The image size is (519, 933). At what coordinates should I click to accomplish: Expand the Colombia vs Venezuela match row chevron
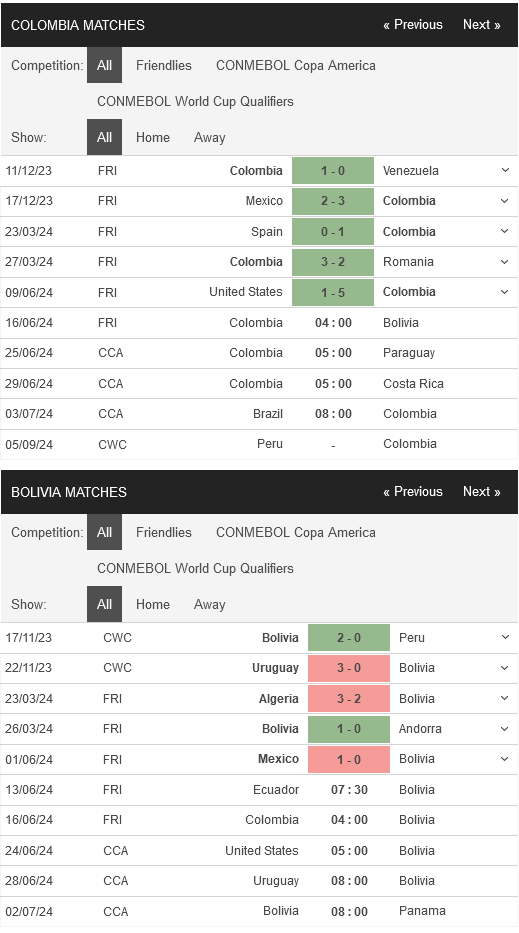pyautogui.click(x=505, y=170)
